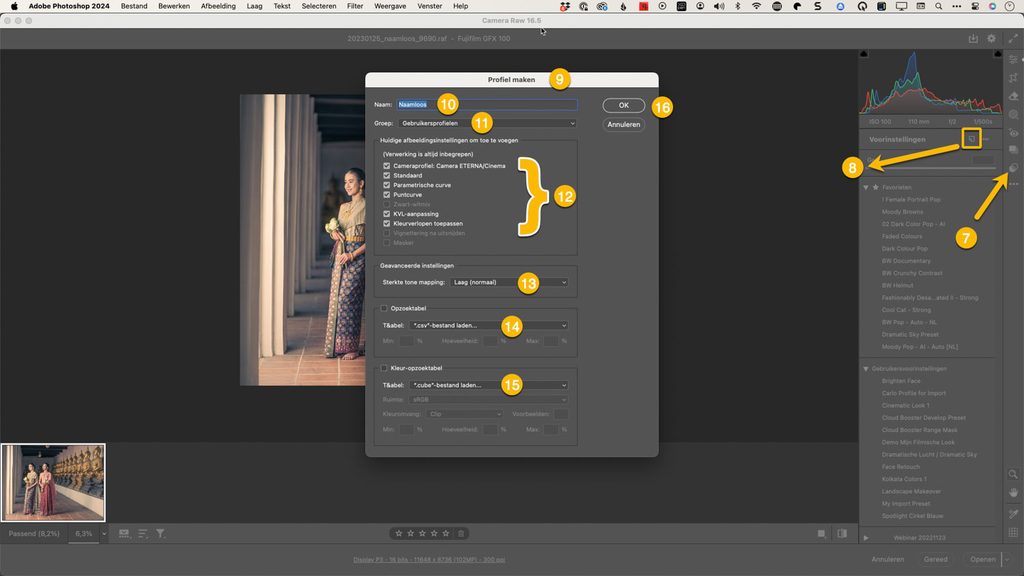Open the Snapshots panel icon
The image size is (1024, 576).
(x=1013, y=150)
